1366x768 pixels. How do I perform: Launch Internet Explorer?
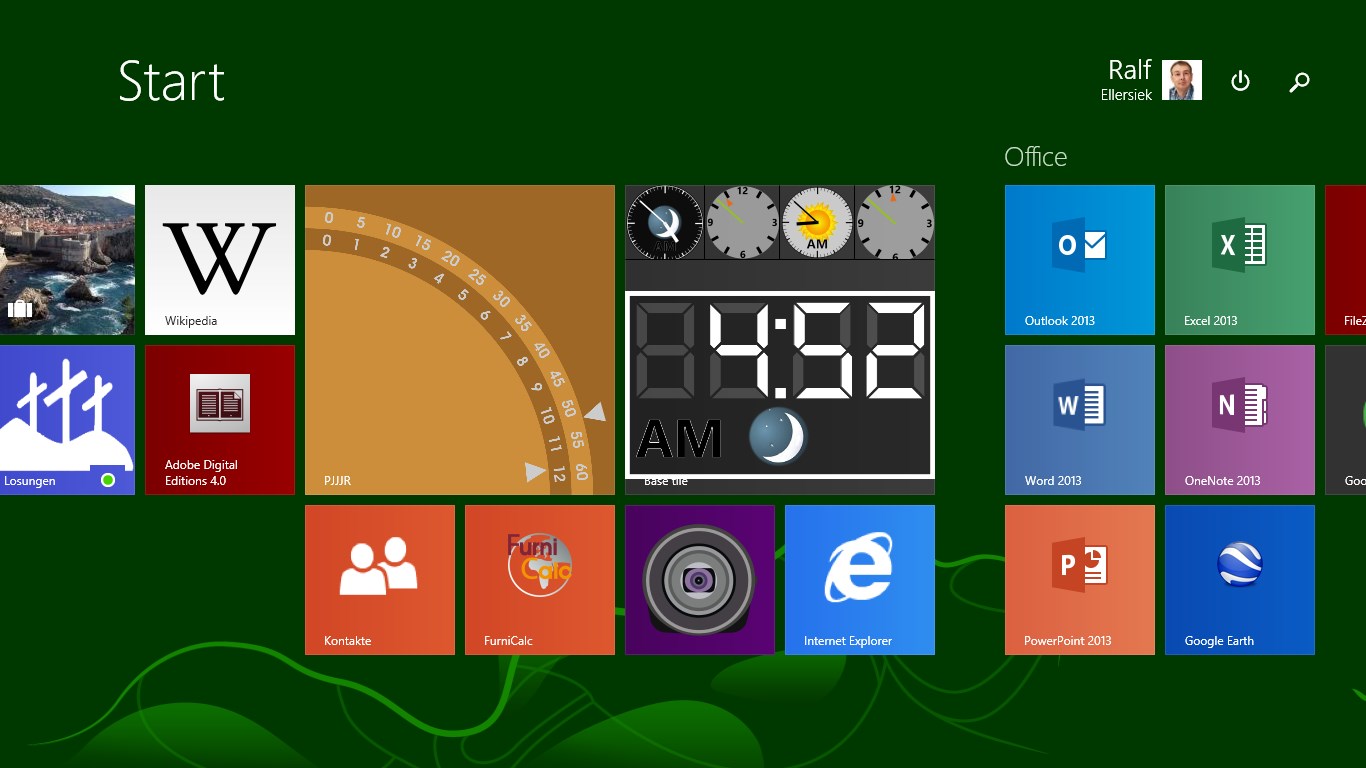click(x=859, y=579)
